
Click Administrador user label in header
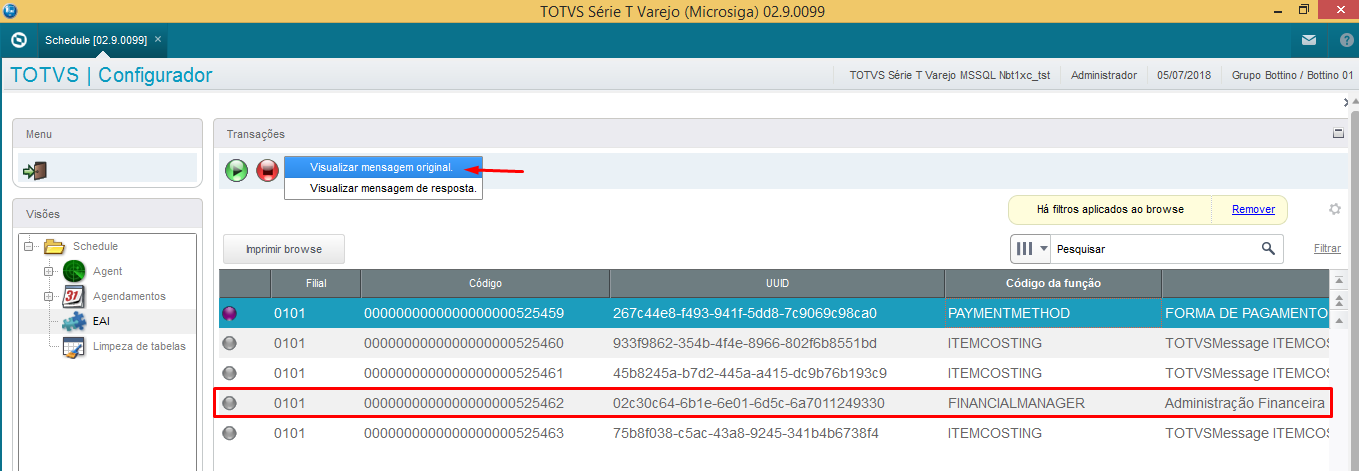tap(1104, 75)
